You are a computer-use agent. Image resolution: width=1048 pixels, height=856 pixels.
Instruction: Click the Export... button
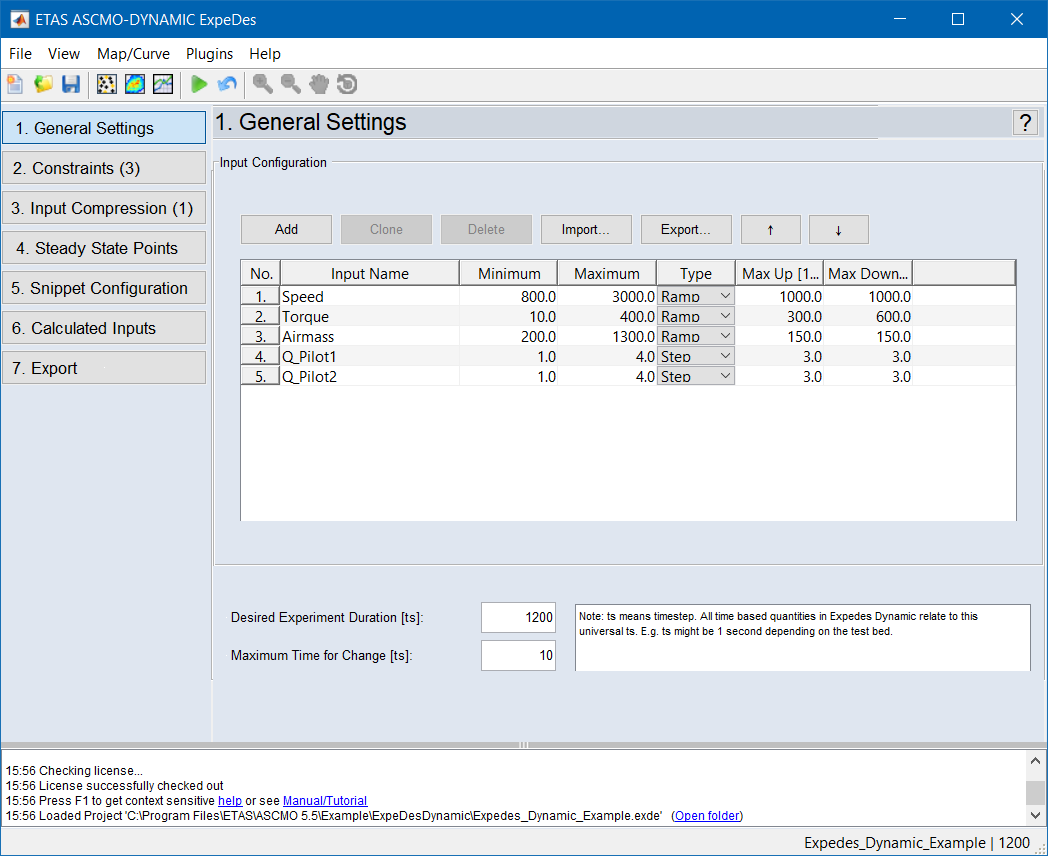click(685, 229)
